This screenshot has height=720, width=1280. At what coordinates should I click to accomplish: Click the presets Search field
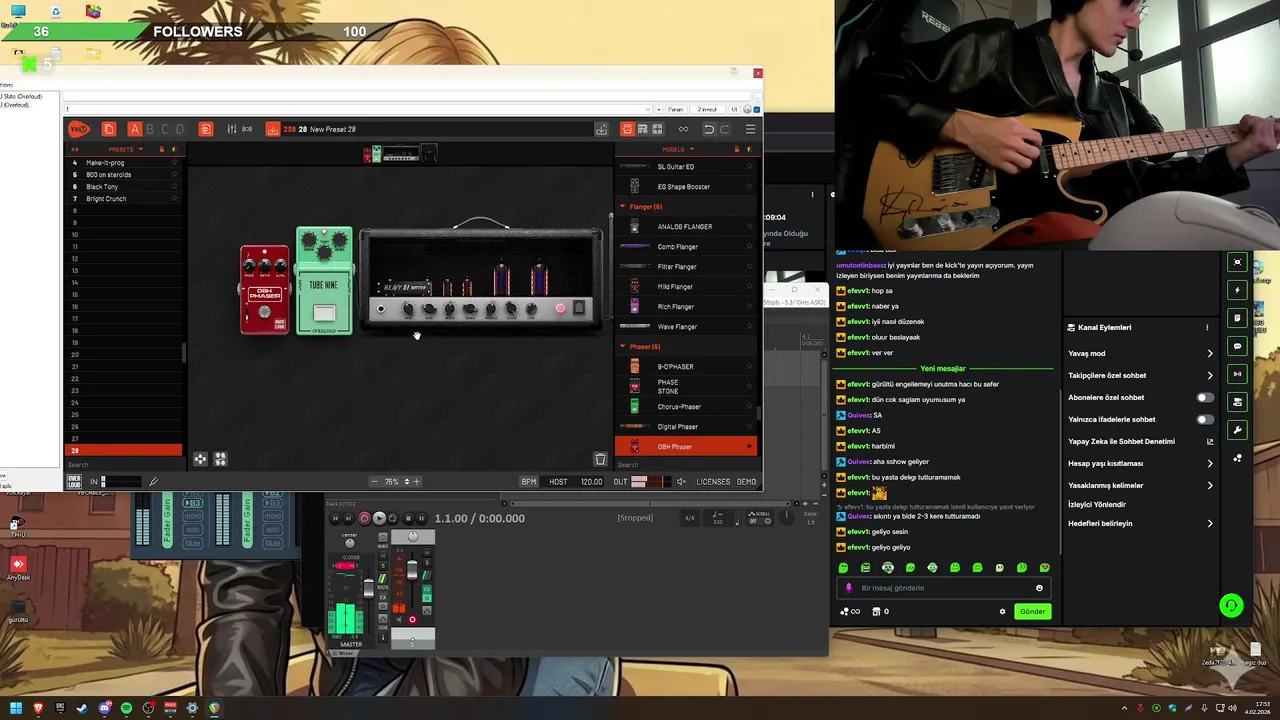[x=124, y=465]
